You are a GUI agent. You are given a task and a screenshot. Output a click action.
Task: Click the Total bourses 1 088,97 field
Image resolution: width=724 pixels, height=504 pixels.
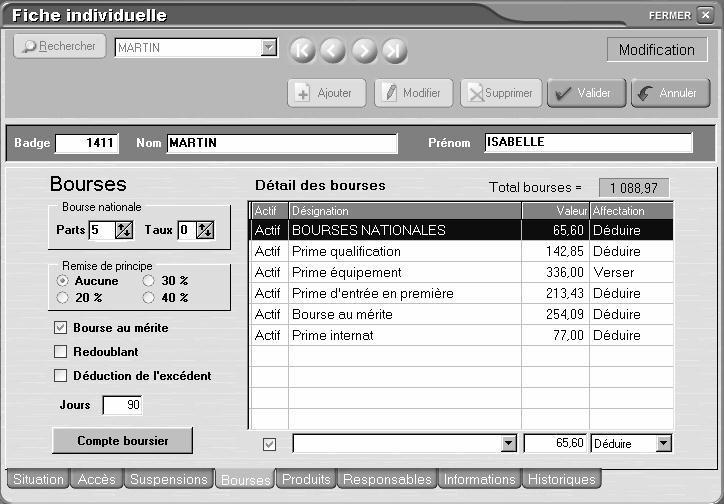click(x=634, y=188)
